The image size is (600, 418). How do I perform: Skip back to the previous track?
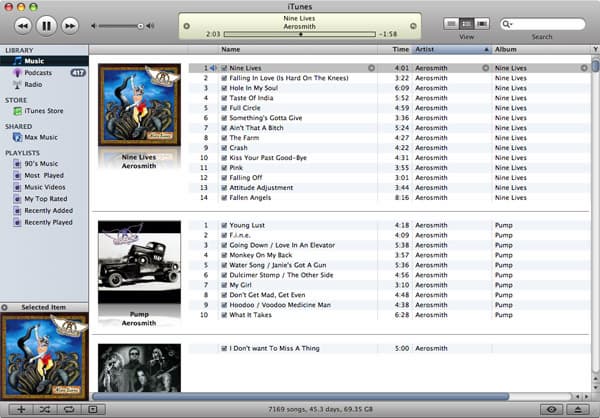pyautogui.click(x=23, y=26)
